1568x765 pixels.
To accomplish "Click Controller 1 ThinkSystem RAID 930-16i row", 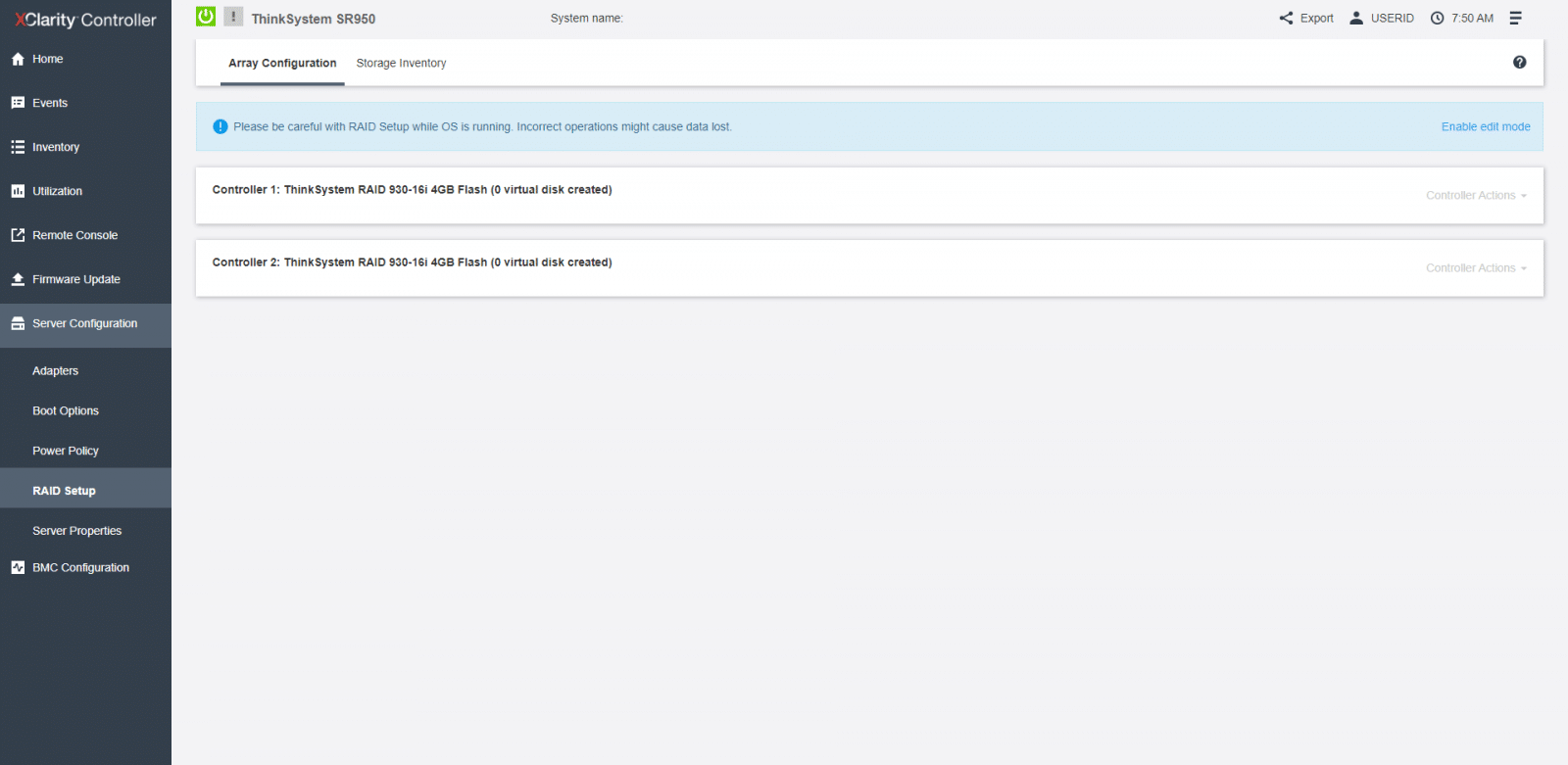I will [x=869, y=195].
